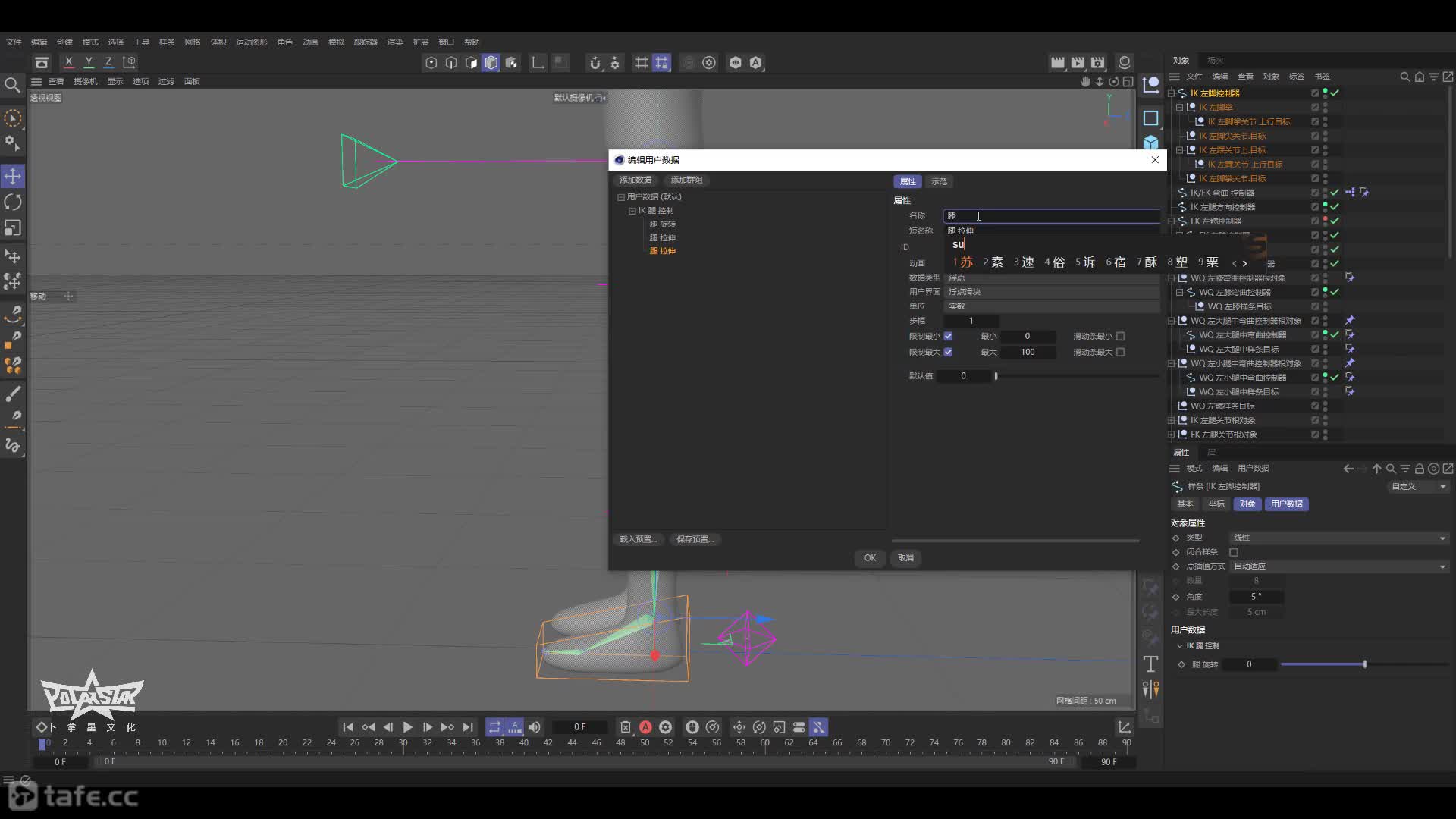Confirm dialog with OK button
The image size is (1456, 819).
tap(870, 558)
